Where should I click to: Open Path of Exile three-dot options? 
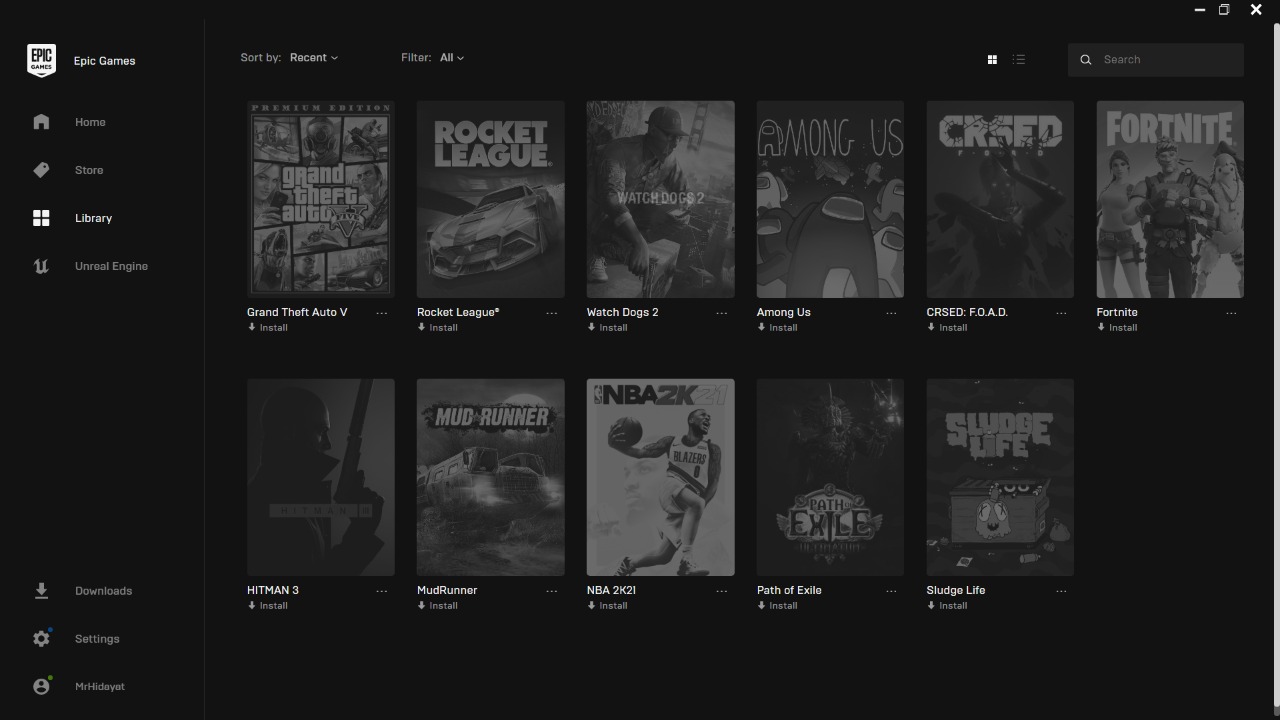892,591
